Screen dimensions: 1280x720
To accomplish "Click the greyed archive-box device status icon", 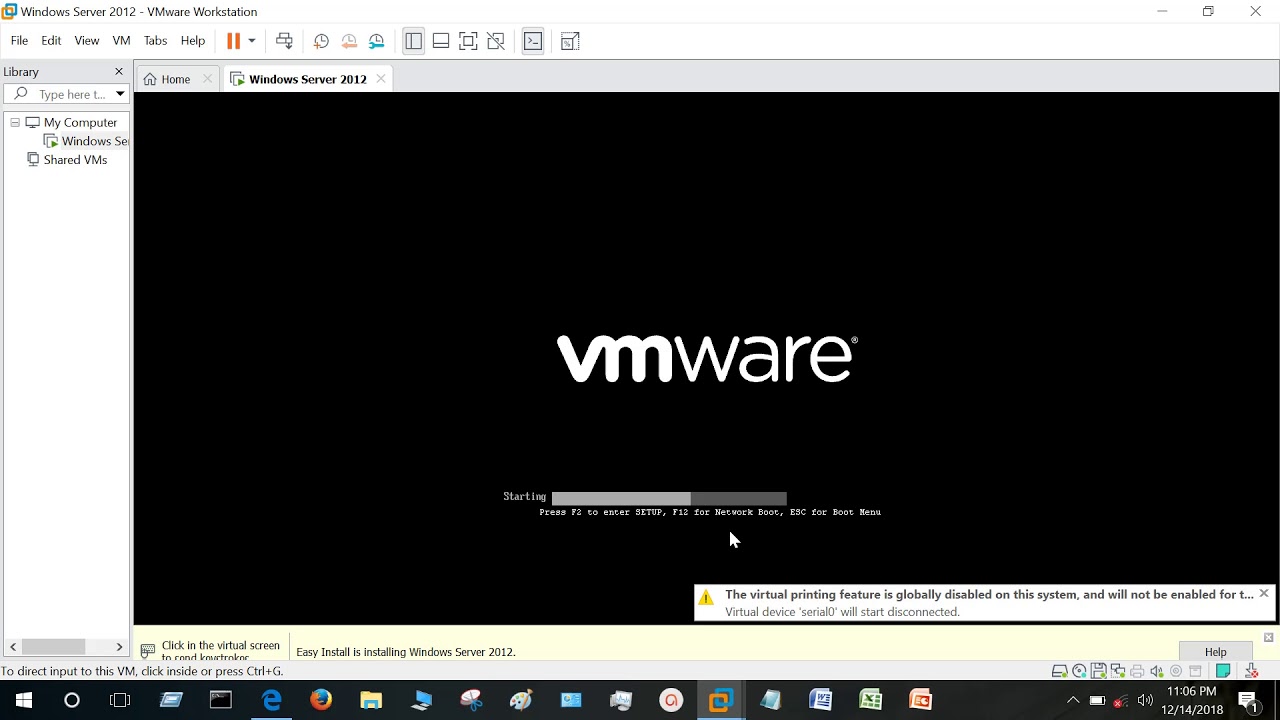I will coord(1195,671).
